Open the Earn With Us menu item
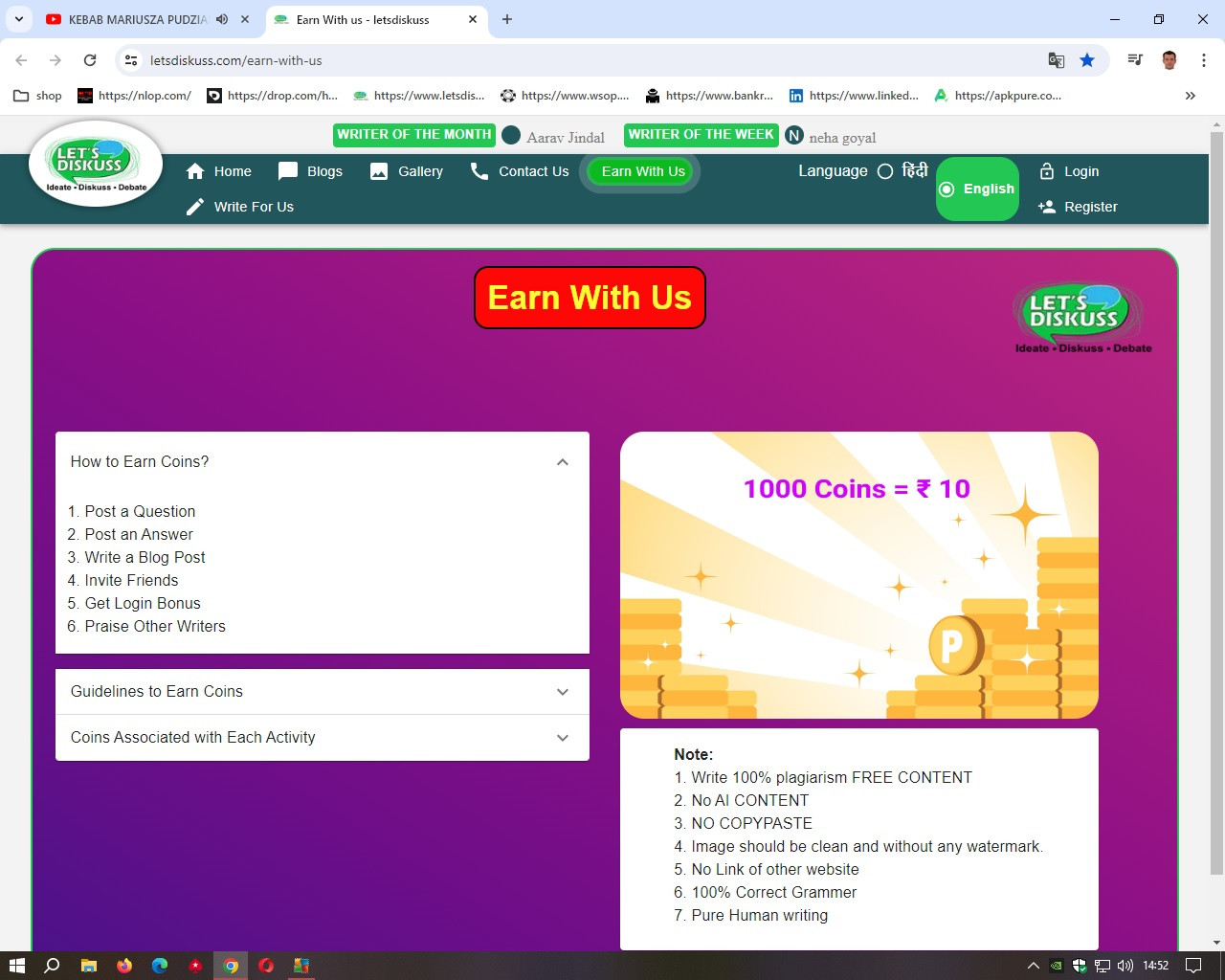 coord(643,171)
